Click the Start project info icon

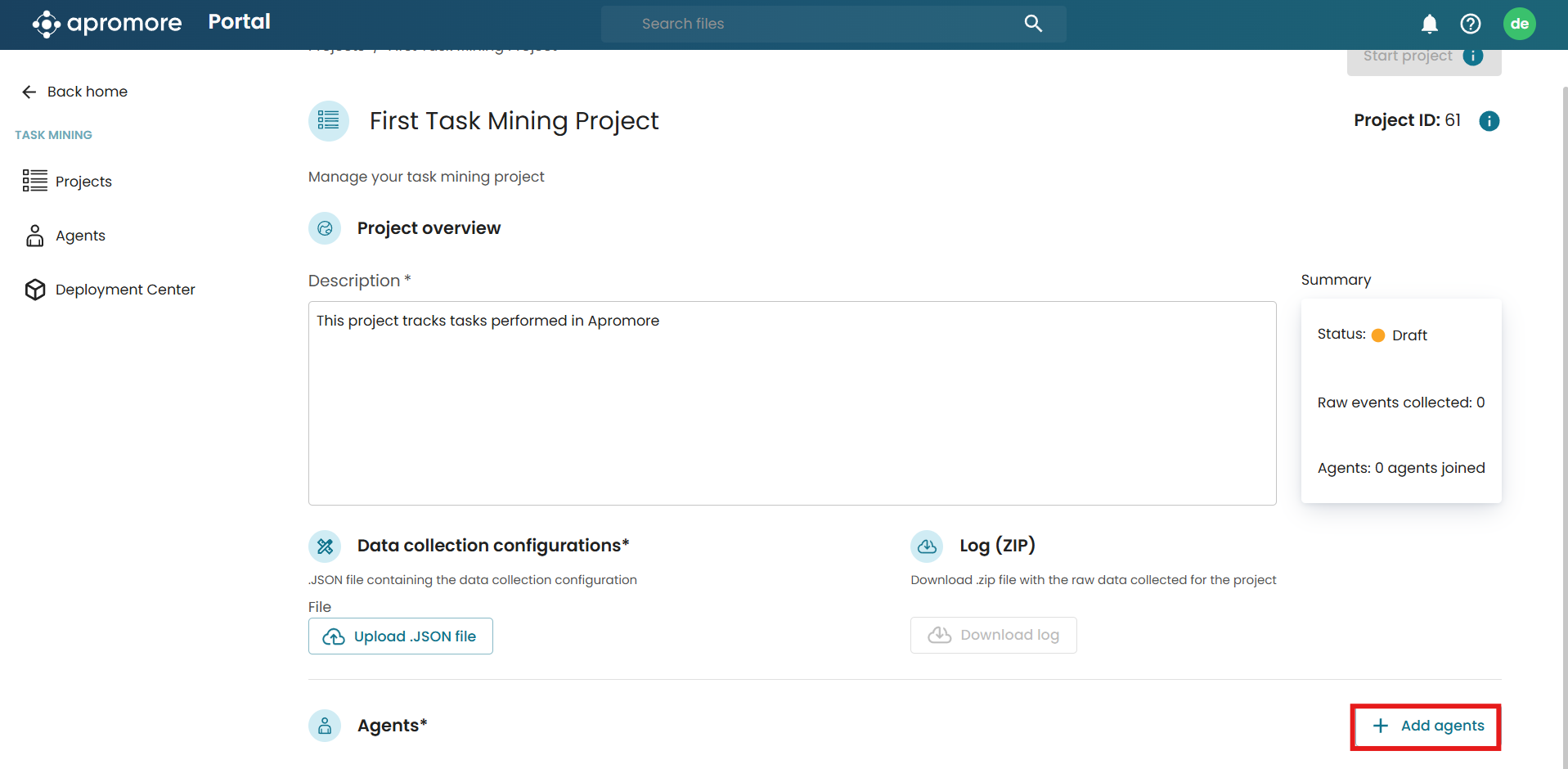[x=1472, y=56]
